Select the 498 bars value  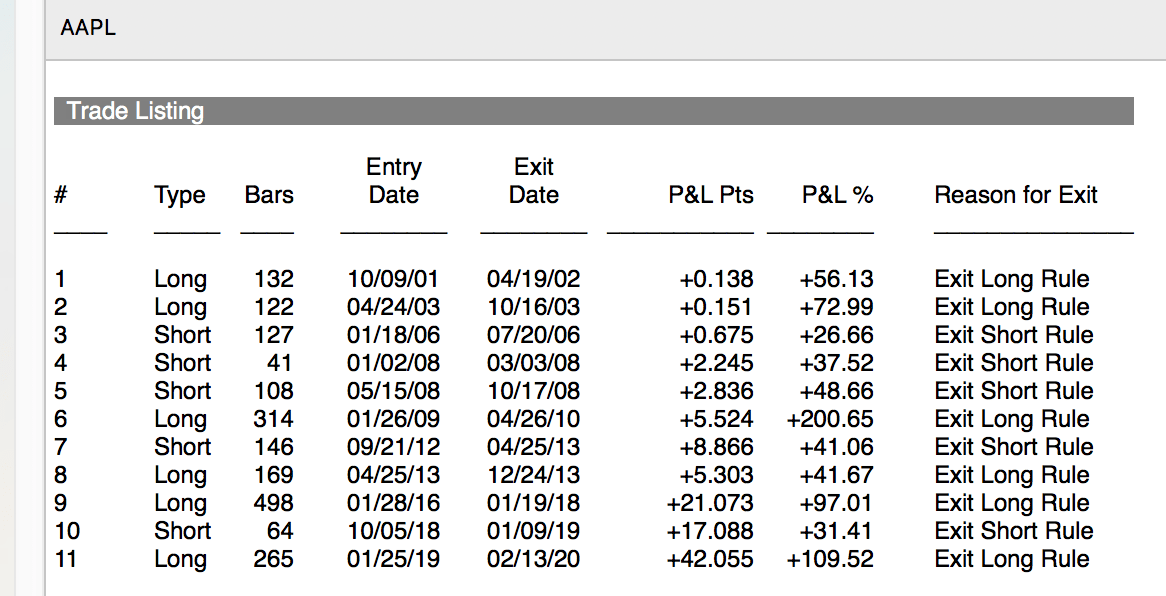click(x=273, y=503)
